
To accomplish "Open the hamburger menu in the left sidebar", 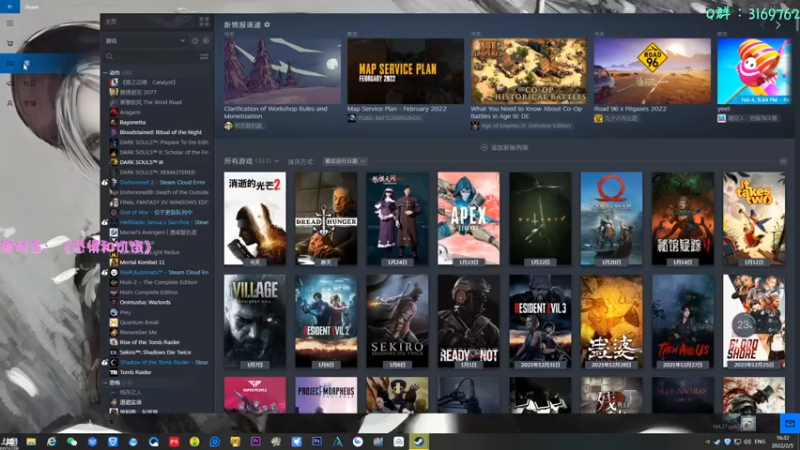I will pos(10,23).
